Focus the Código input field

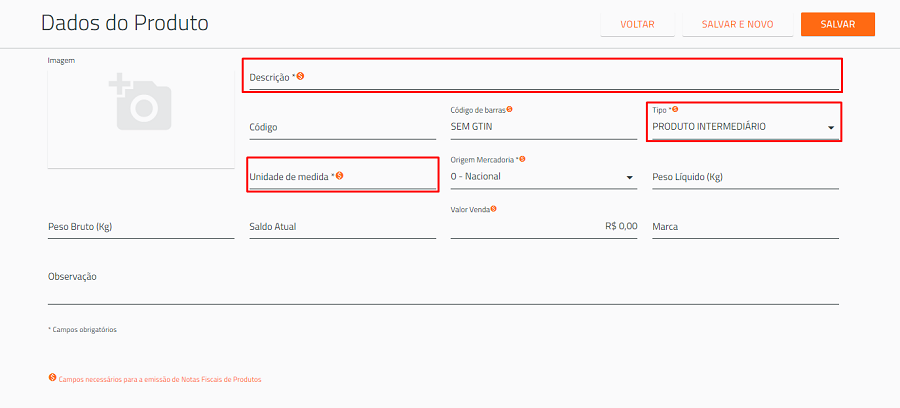pos(343,127)
